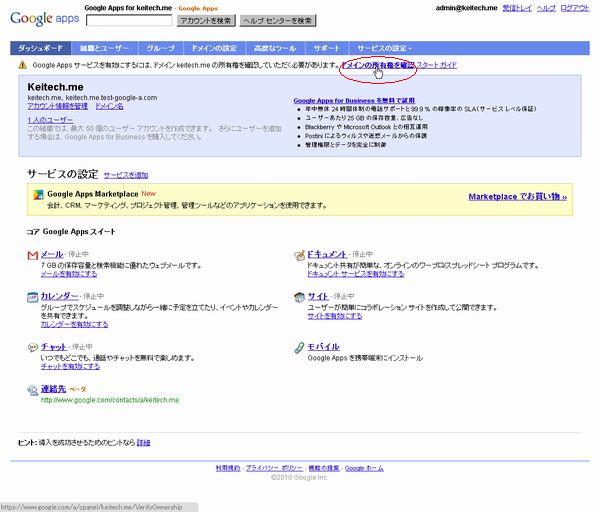Open the 1 人のユーザー link
This screenshot has height=512, width=600.
click(50, 120)
